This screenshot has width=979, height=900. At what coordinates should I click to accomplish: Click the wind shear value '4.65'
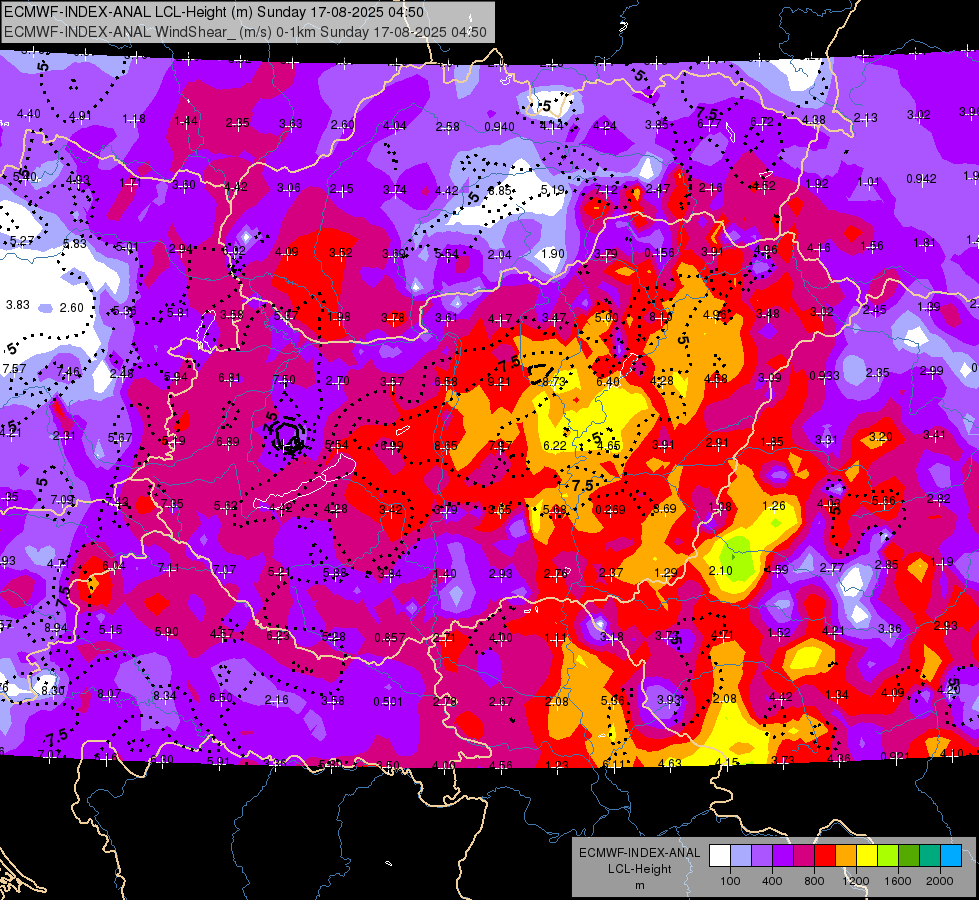point(608,445)
